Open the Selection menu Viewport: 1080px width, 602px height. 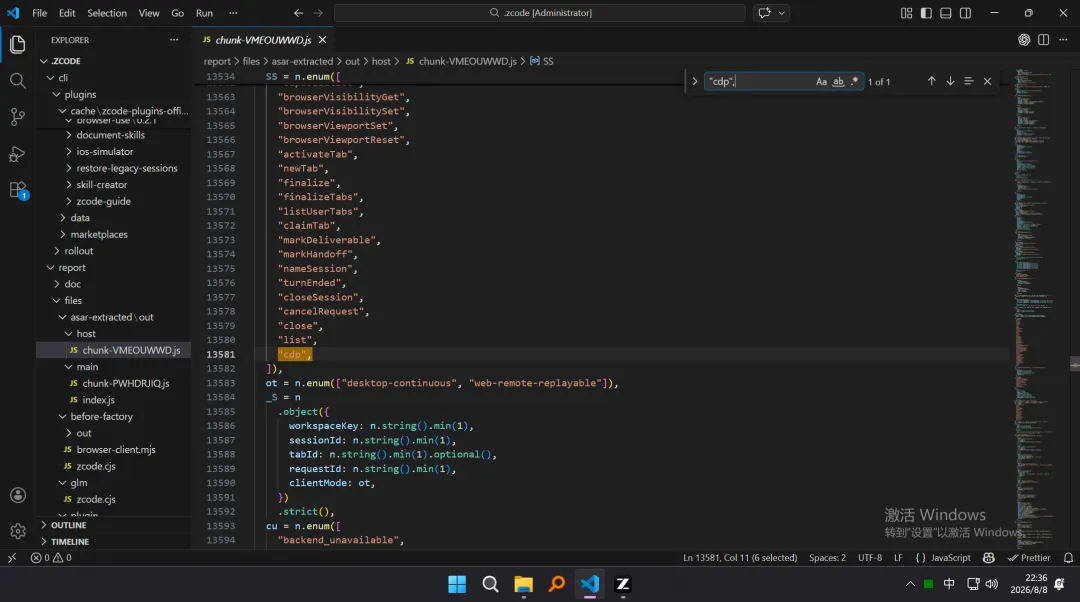pos(107,12)
